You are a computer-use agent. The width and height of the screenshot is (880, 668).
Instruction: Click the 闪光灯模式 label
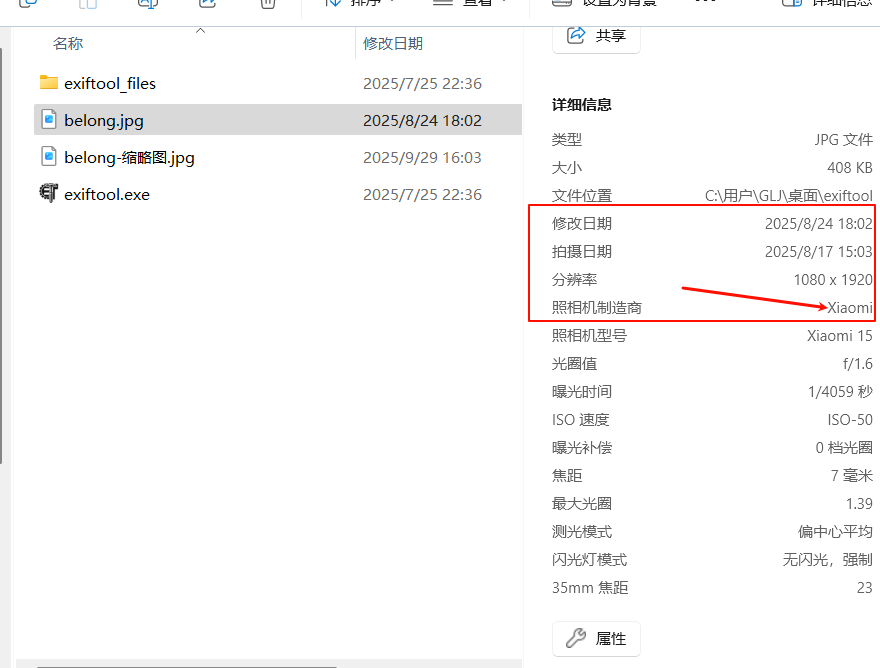coord(589,561)
